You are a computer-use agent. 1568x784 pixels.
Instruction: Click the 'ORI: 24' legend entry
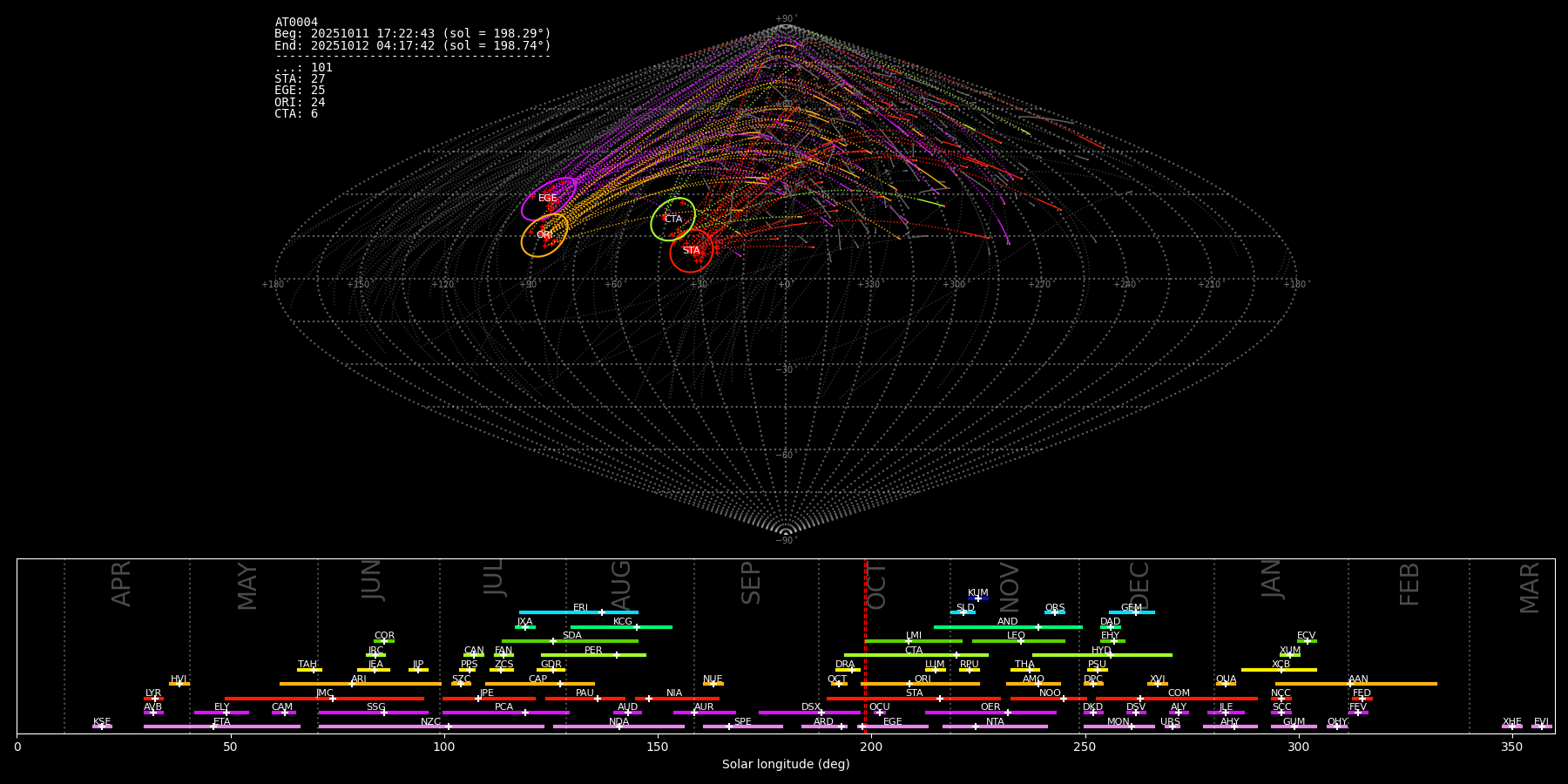click(300, 103)
